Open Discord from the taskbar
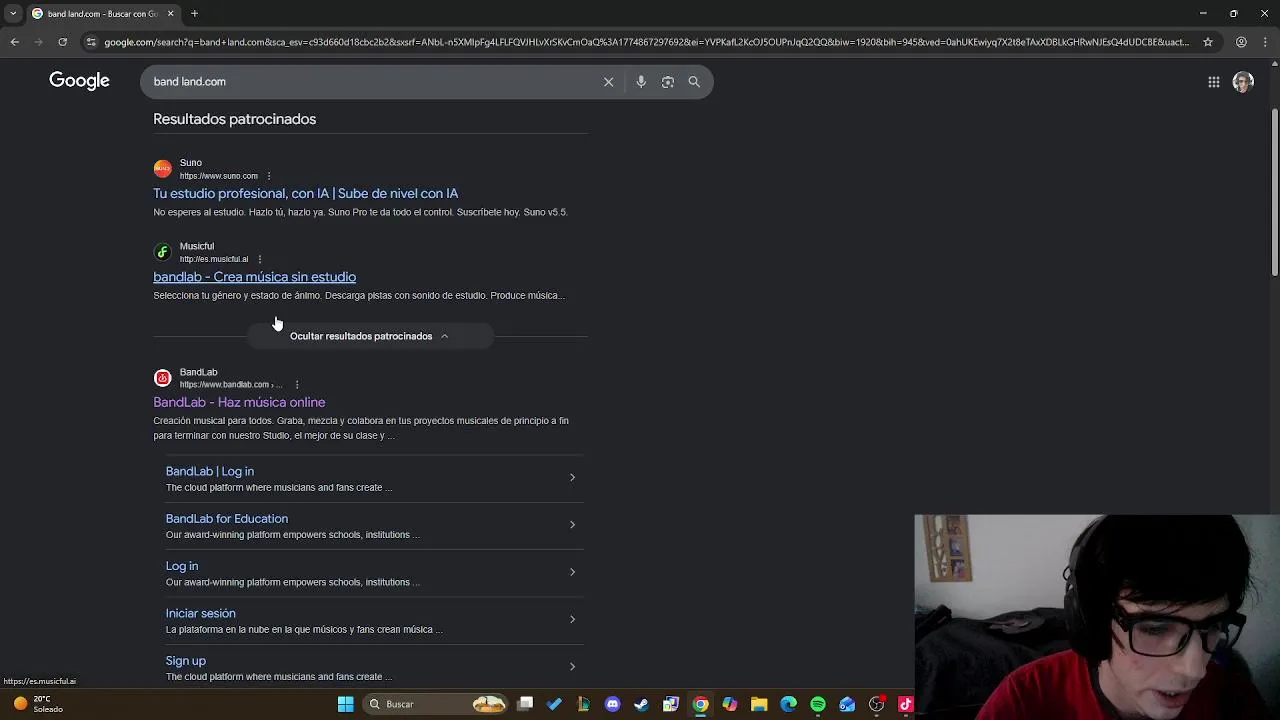Image resolution: width=1280 pixels, height=720 pixels. tap(612, 704)
